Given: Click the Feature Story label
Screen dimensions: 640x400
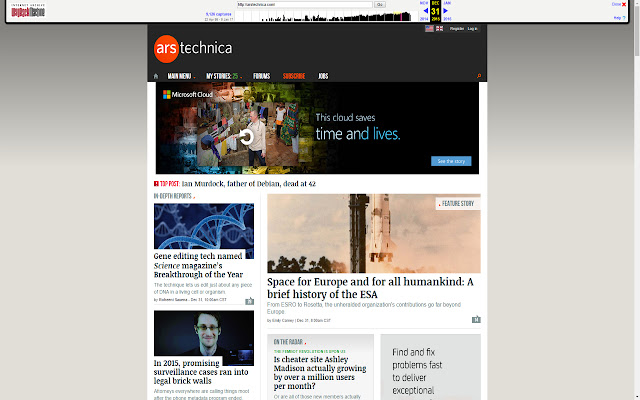Looking at the screenshot, I should click(458, 203).
